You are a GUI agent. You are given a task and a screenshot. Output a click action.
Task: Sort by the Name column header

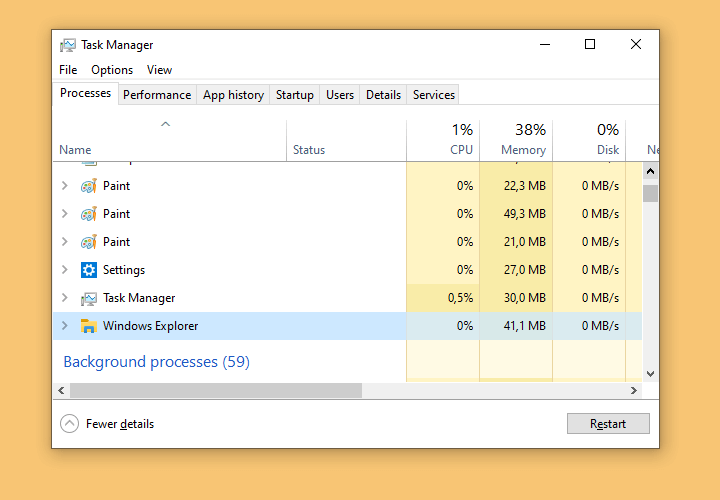[x=169, y=140]
